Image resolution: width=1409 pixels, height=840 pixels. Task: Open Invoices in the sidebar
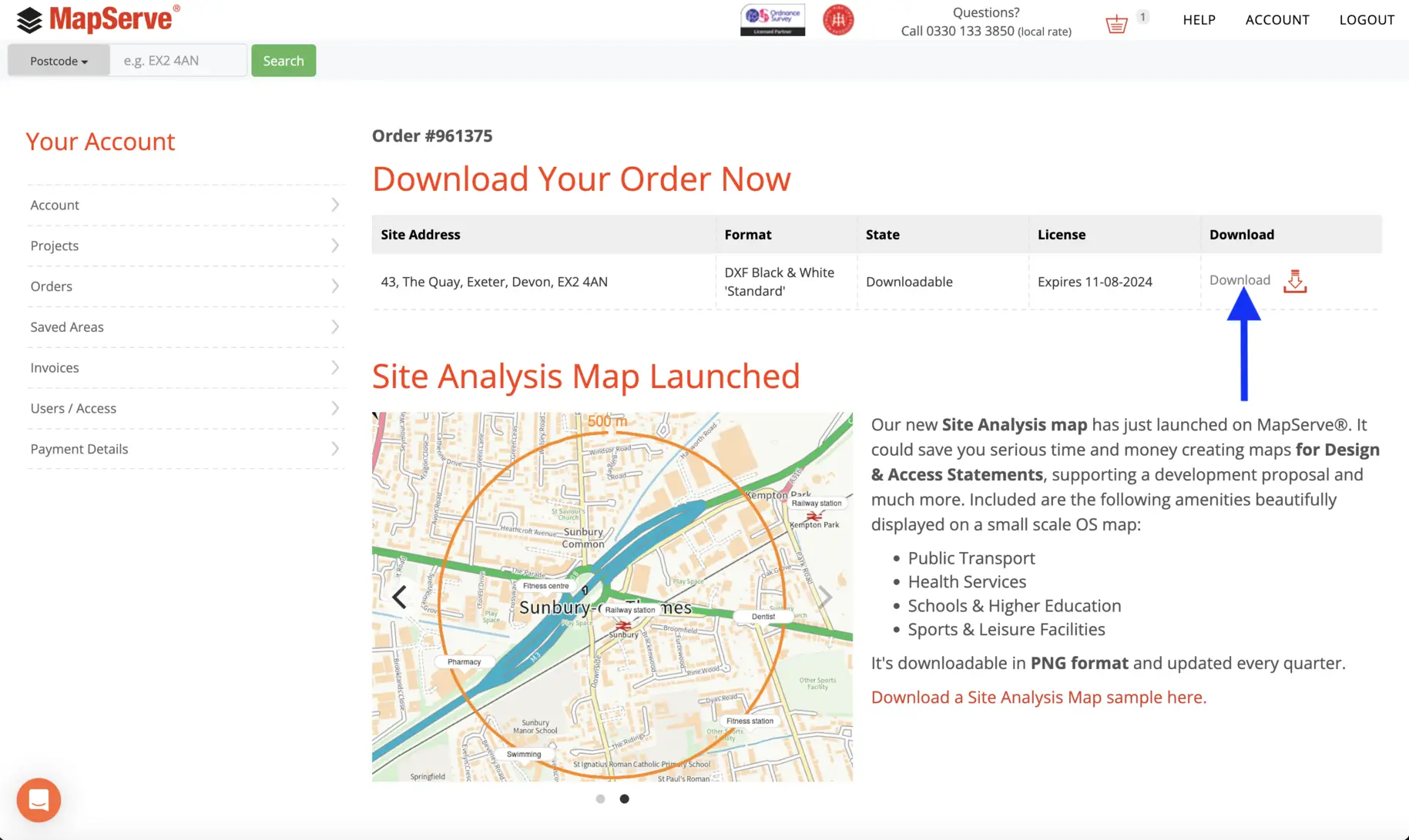[185, 368]
